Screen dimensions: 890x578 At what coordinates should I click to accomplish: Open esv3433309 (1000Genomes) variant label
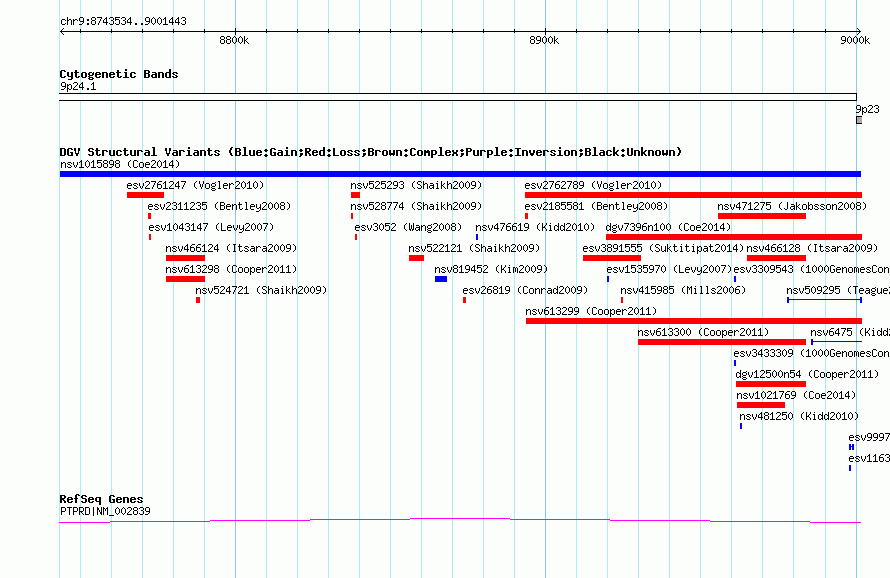click(x=812, y=353)
